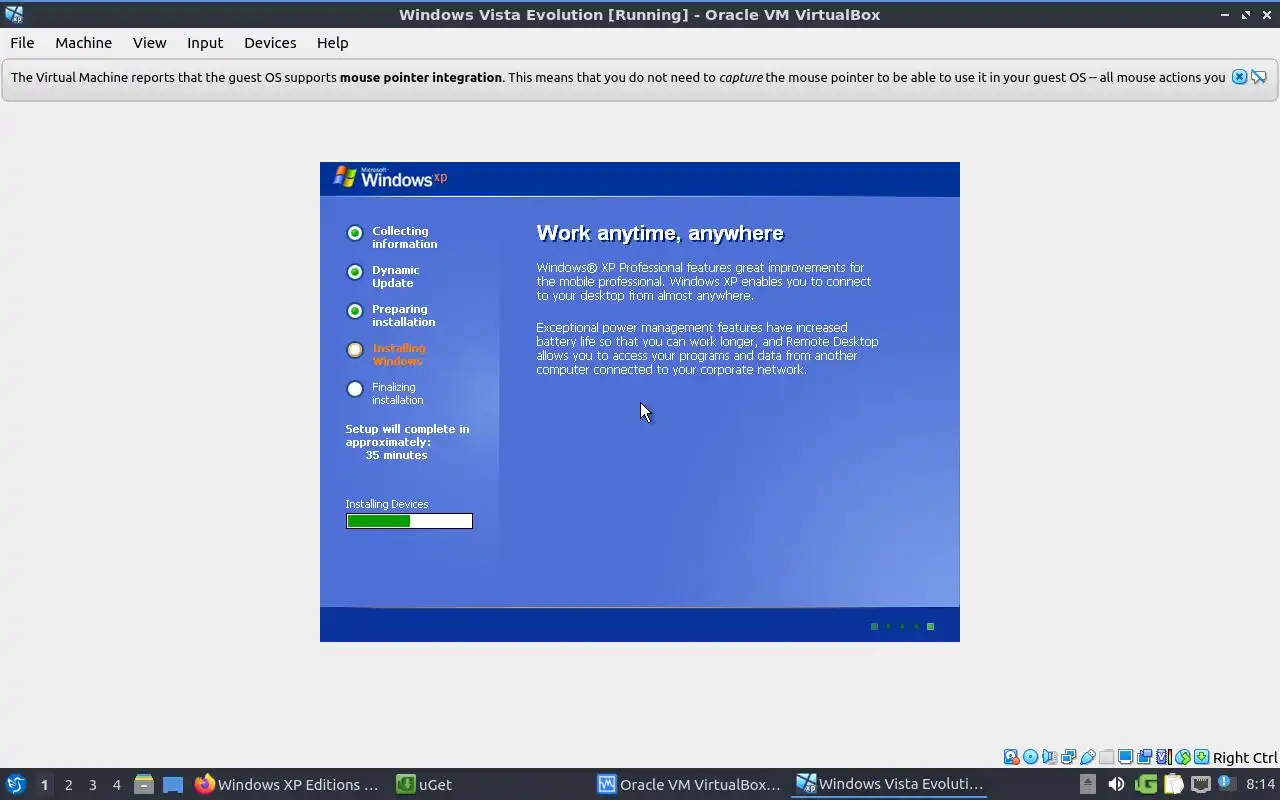1280x800 pixels.
Task: Click the recording status icon
Action: [x=1144, y=757]
